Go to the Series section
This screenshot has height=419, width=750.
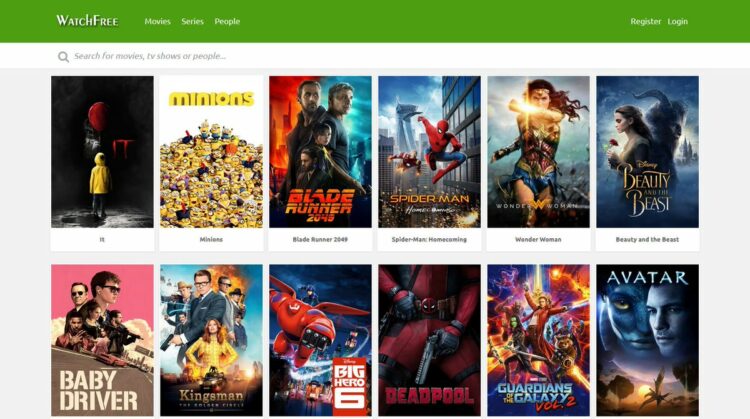pos(192,21)
